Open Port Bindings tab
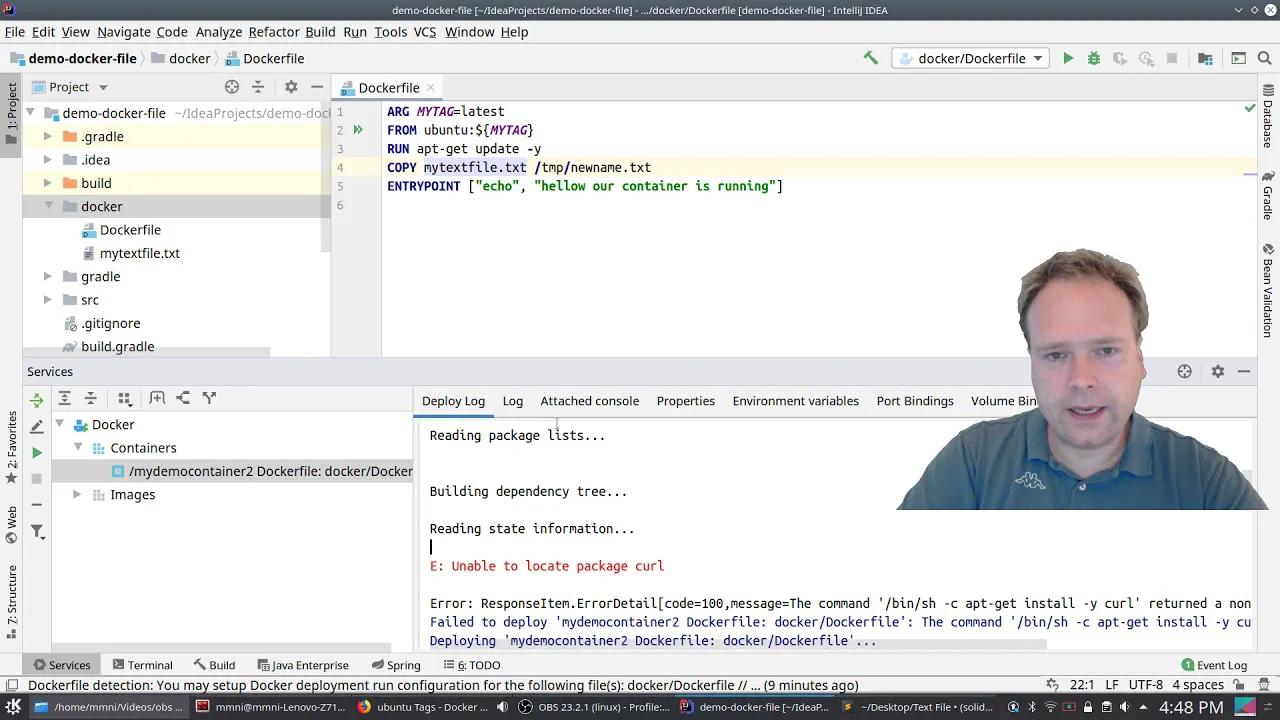The width and height of the screenshot is (1280, 720). (914, 401)
